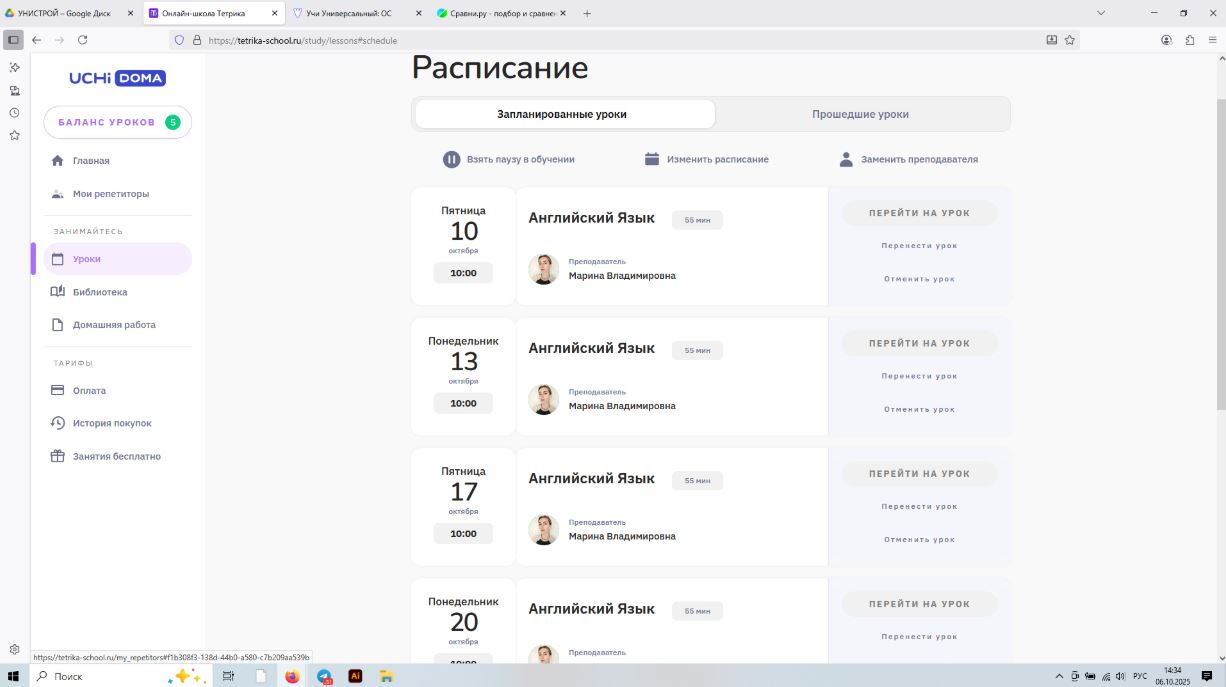This screenshot has width=1226, height=687.
Task: Click the UCHi DOMA logo
Action: coord(117,78)
